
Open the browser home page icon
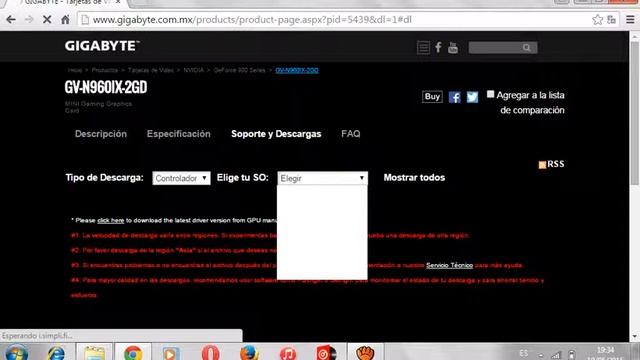(x=65, y=20)
